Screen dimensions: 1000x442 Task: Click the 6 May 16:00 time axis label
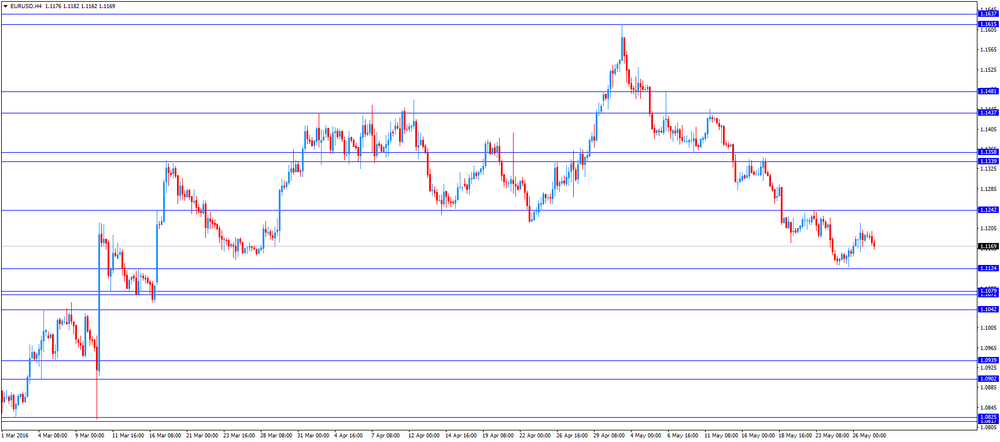coord(684,436)
